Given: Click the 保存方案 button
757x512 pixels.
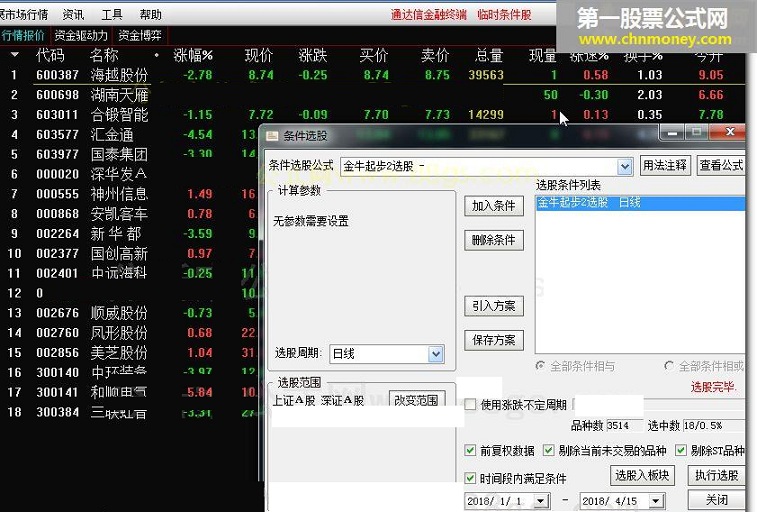Looking at the screenshot, I should click(494, 340).
